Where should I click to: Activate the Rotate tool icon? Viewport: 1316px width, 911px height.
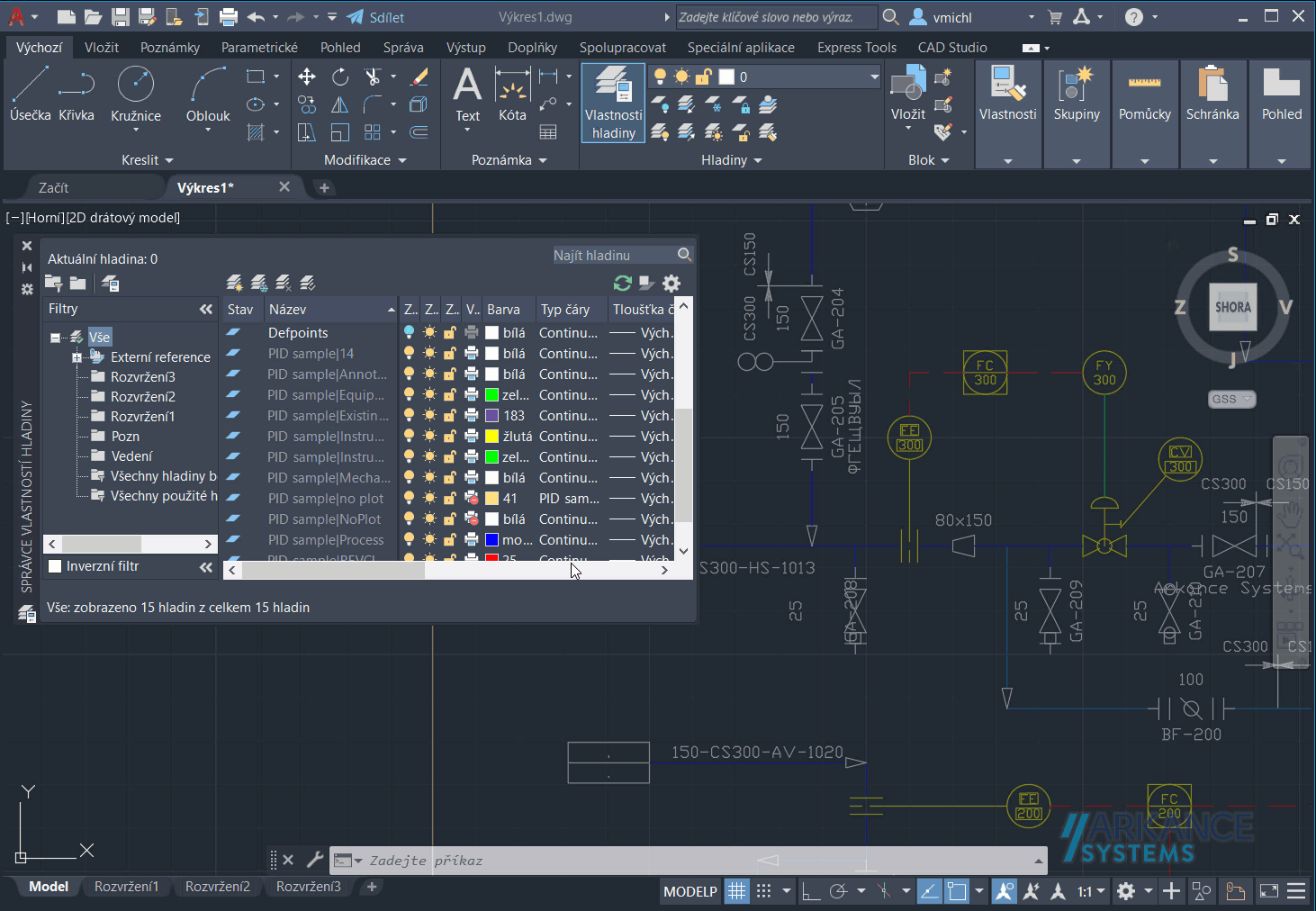click(339, 77)
